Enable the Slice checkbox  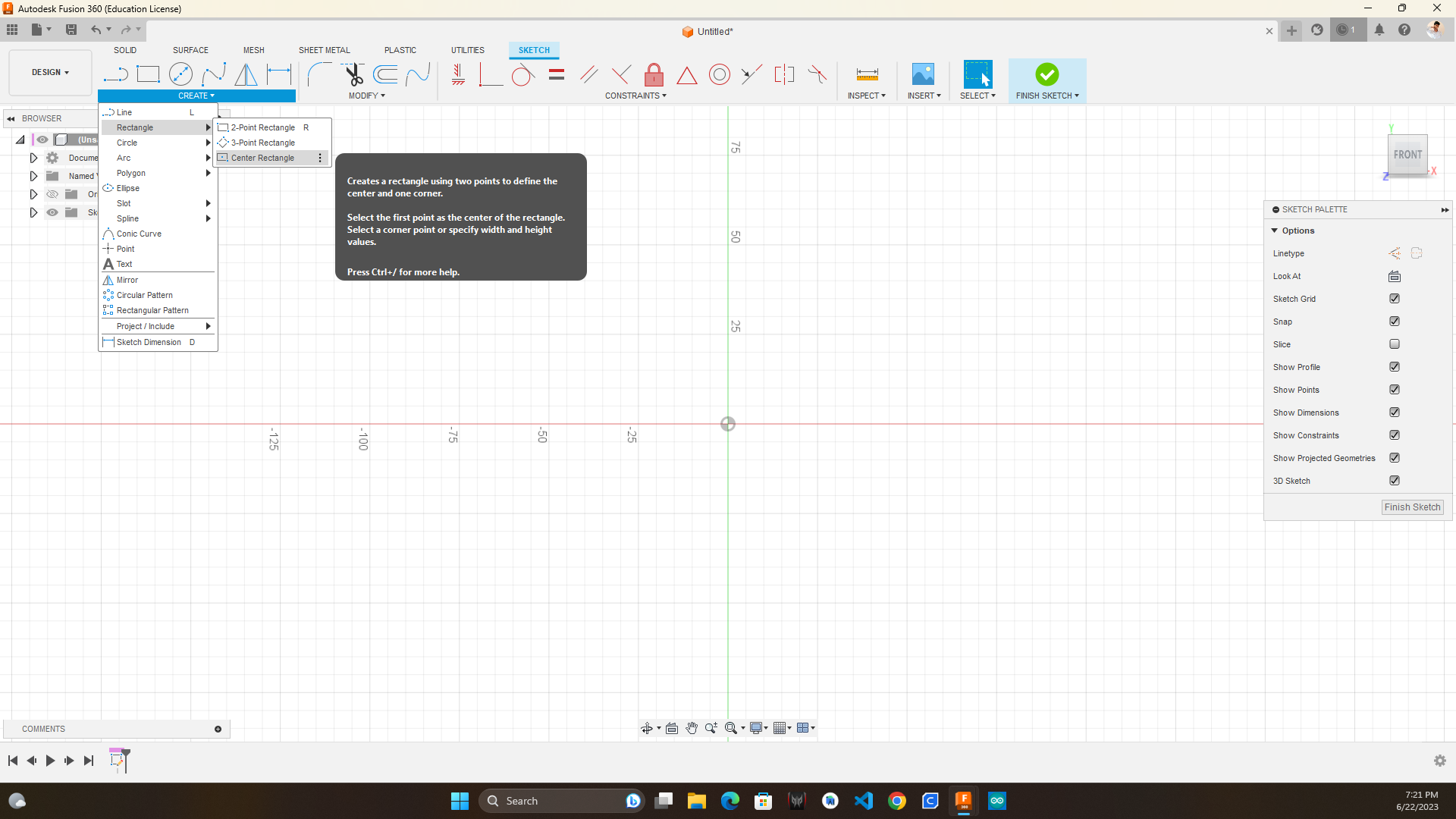[1394, 344]
